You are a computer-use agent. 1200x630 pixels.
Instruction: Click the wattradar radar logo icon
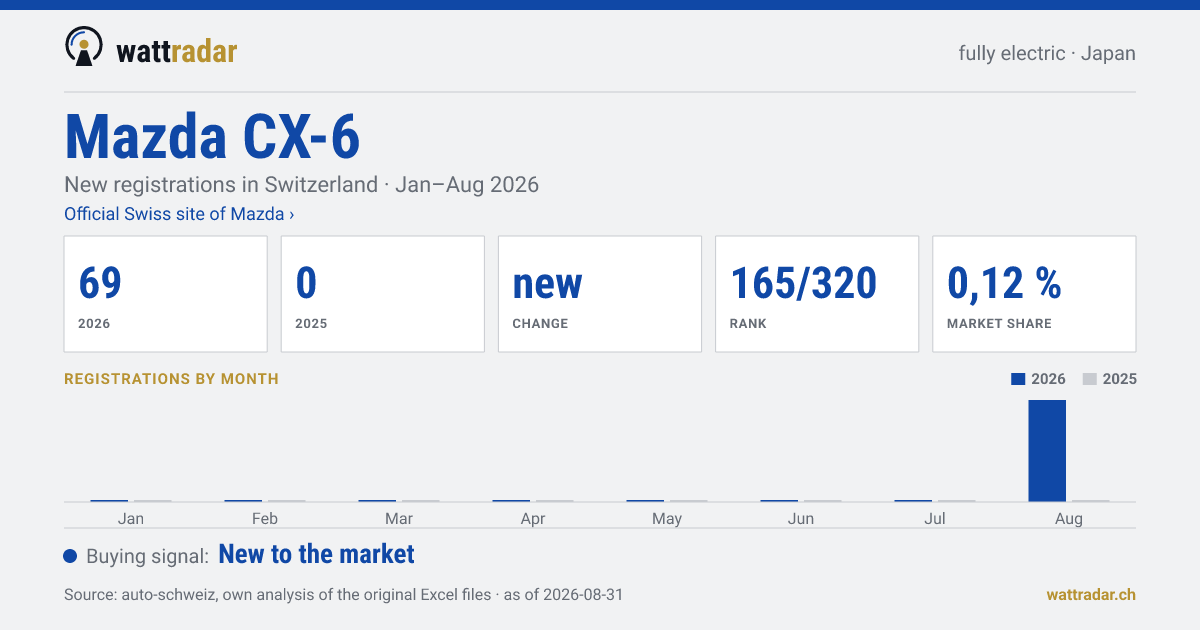point(83,47)
